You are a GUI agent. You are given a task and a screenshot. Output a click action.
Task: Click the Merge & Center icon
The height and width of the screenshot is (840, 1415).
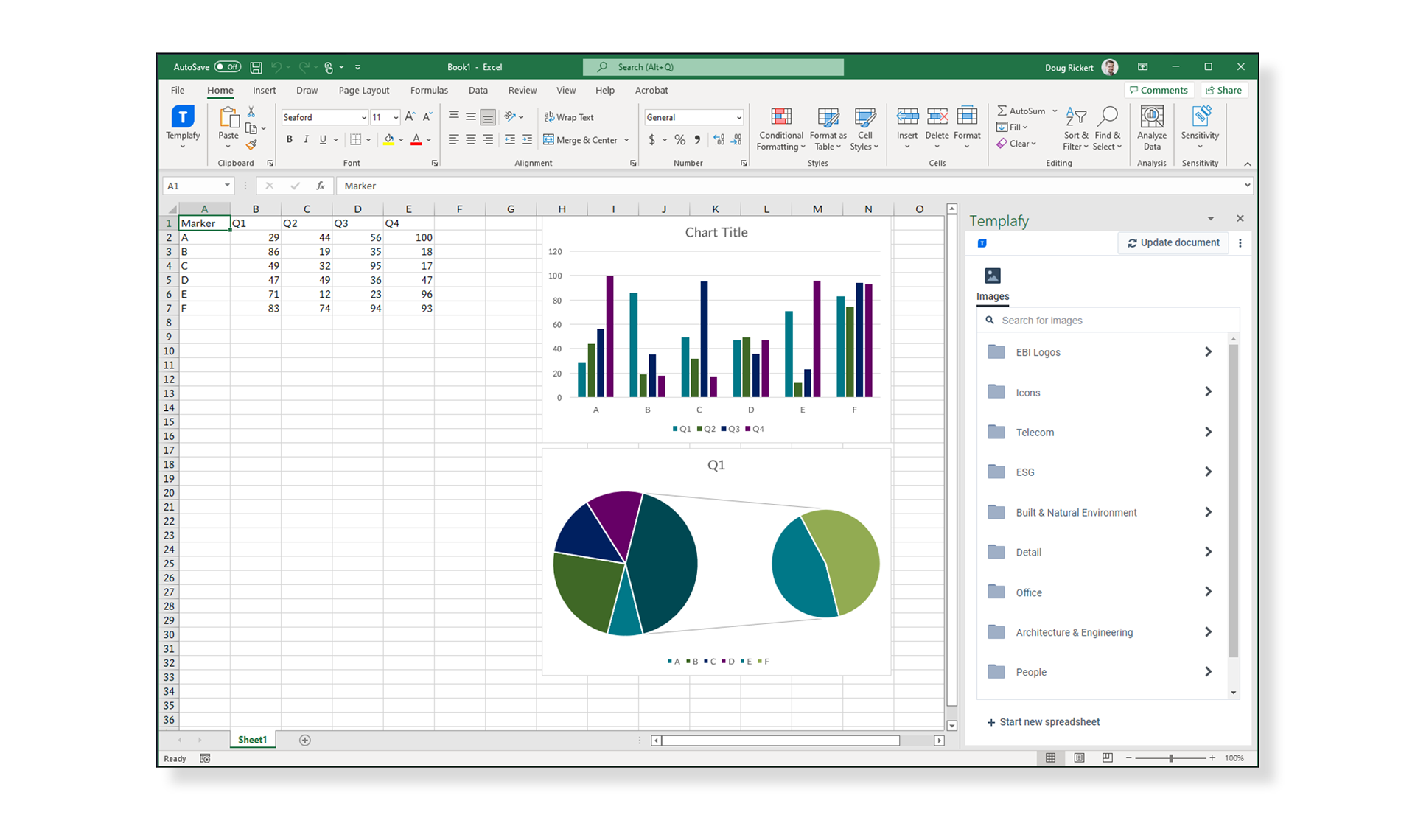(x=548, y=139)
